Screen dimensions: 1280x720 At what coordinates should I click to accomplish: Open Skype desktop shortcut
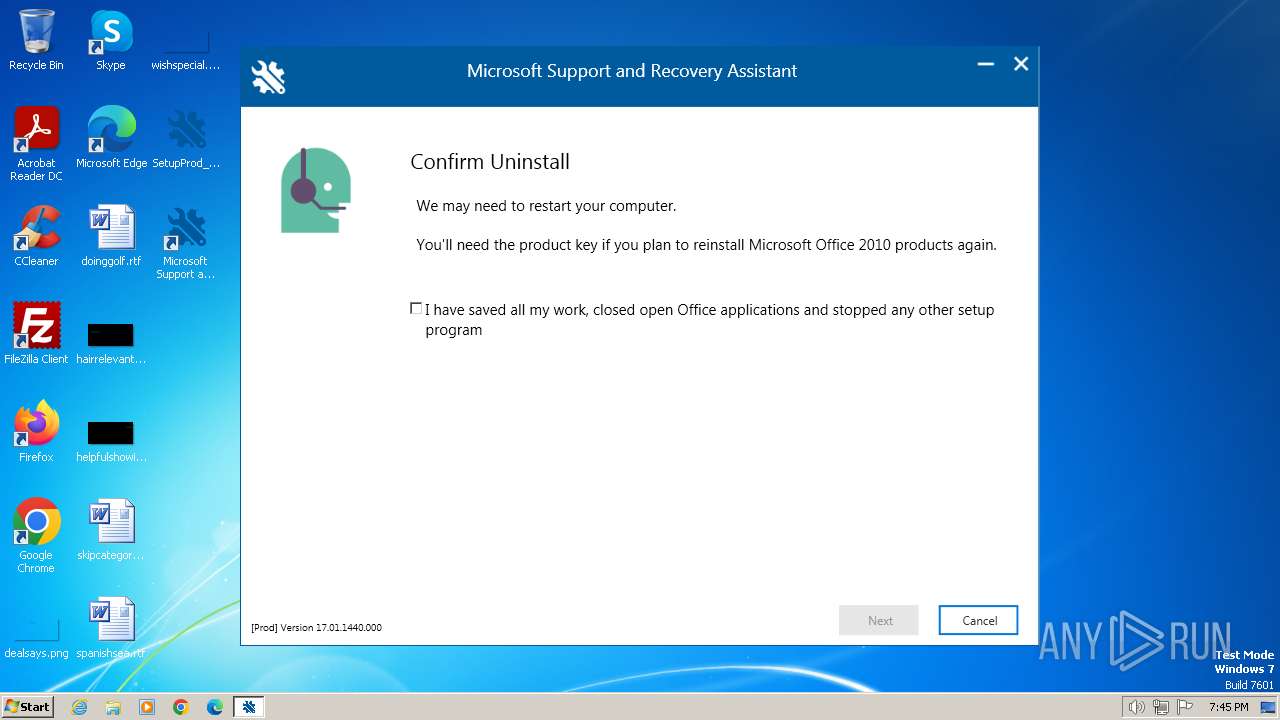click(111, 40)
